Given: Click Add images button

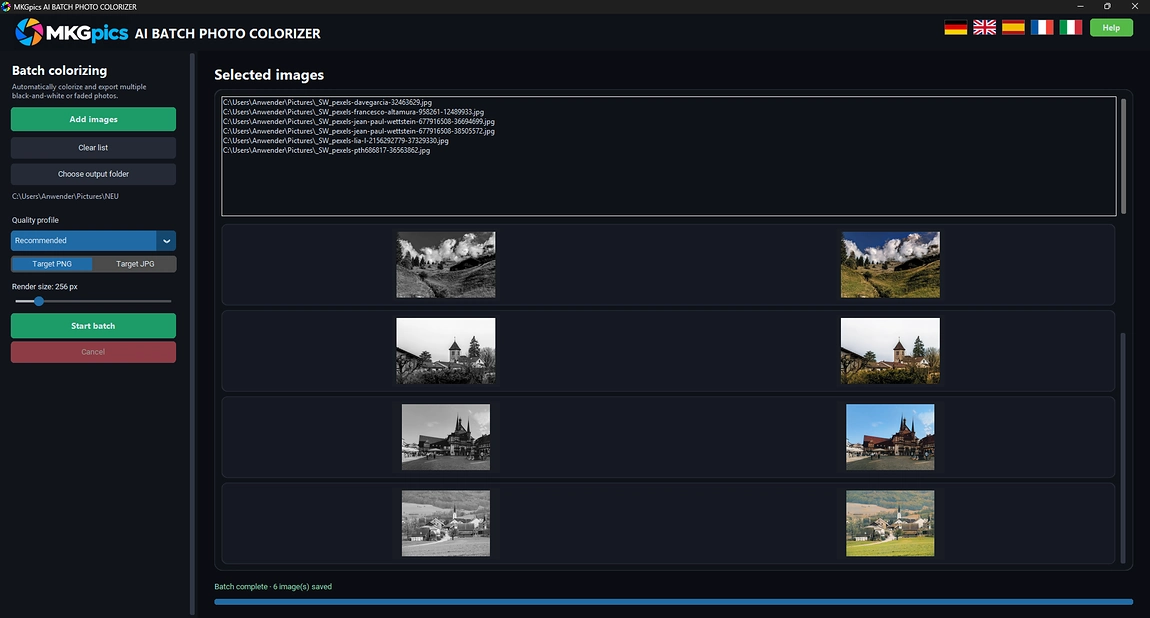Looking at the screenshot, I should [x=93, y=119].
